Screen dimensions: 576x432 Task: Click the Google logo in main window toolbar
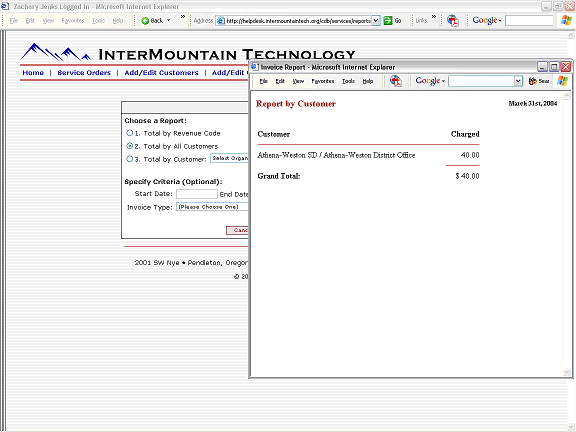point(486,20)
